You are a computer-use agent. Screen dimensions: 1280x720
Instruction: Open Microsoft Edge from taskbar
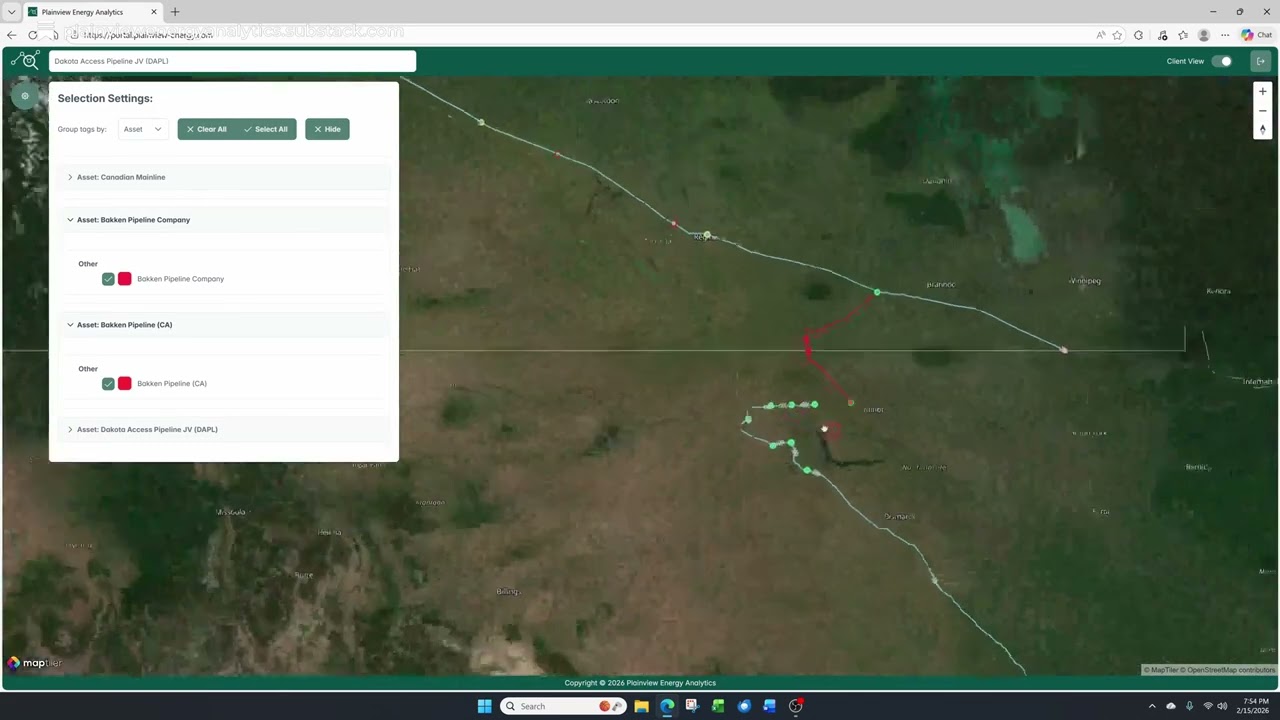[667, 706]
